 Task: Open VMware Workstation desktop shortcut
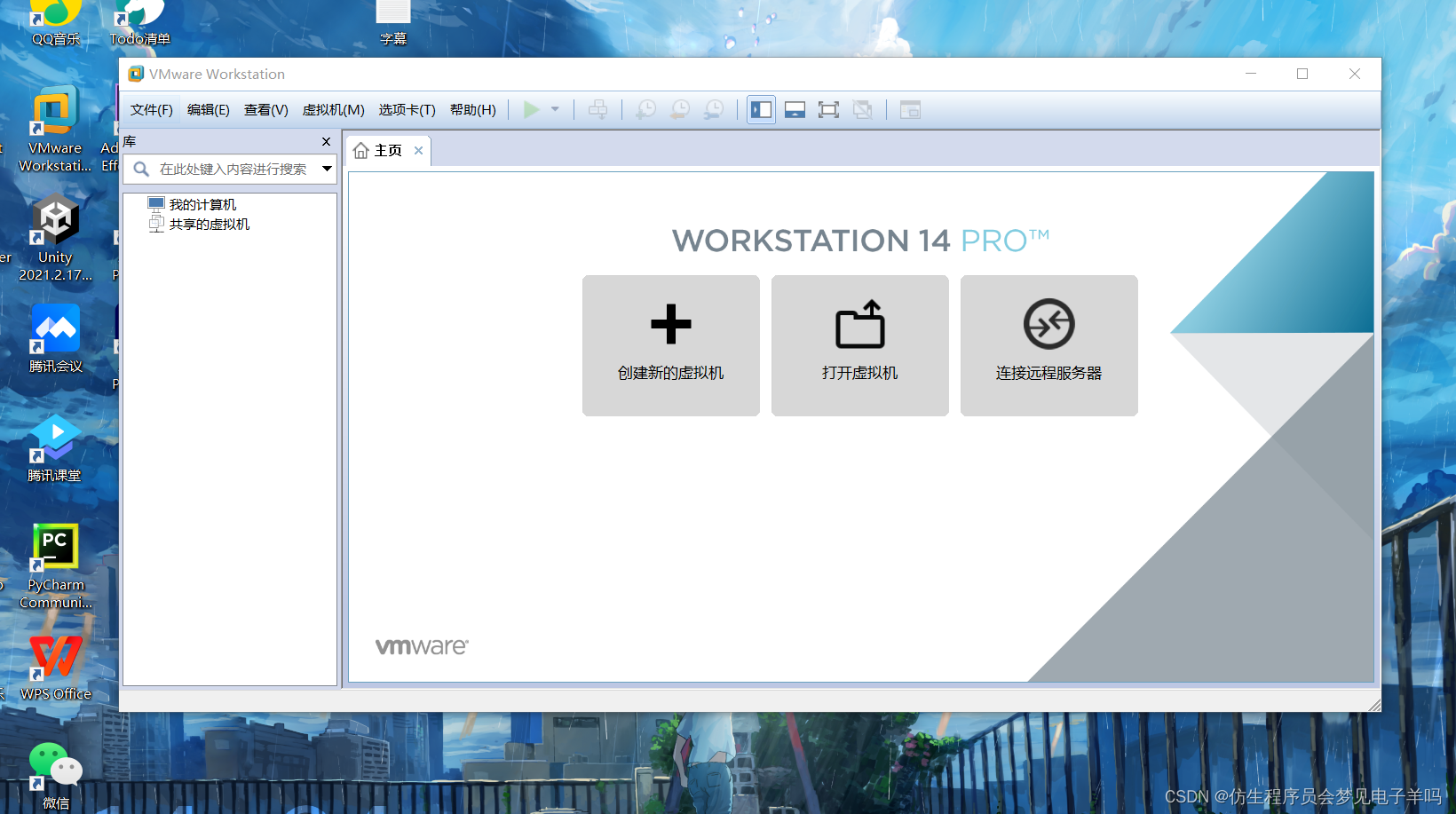[55, 130]
